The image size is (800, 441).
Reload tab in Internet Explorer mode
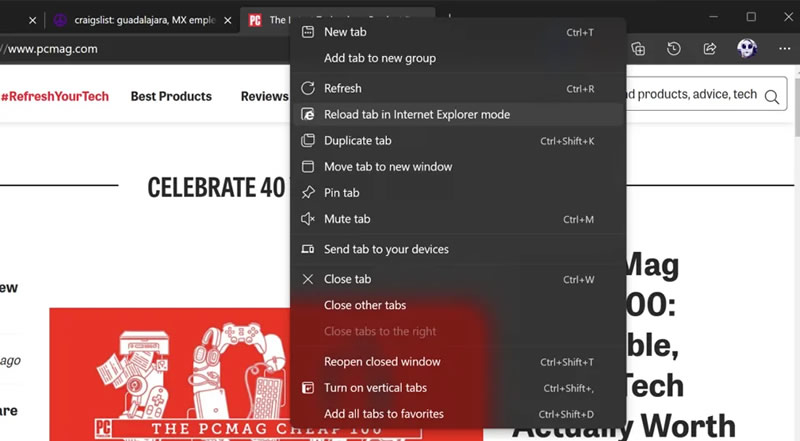(416, 115)
